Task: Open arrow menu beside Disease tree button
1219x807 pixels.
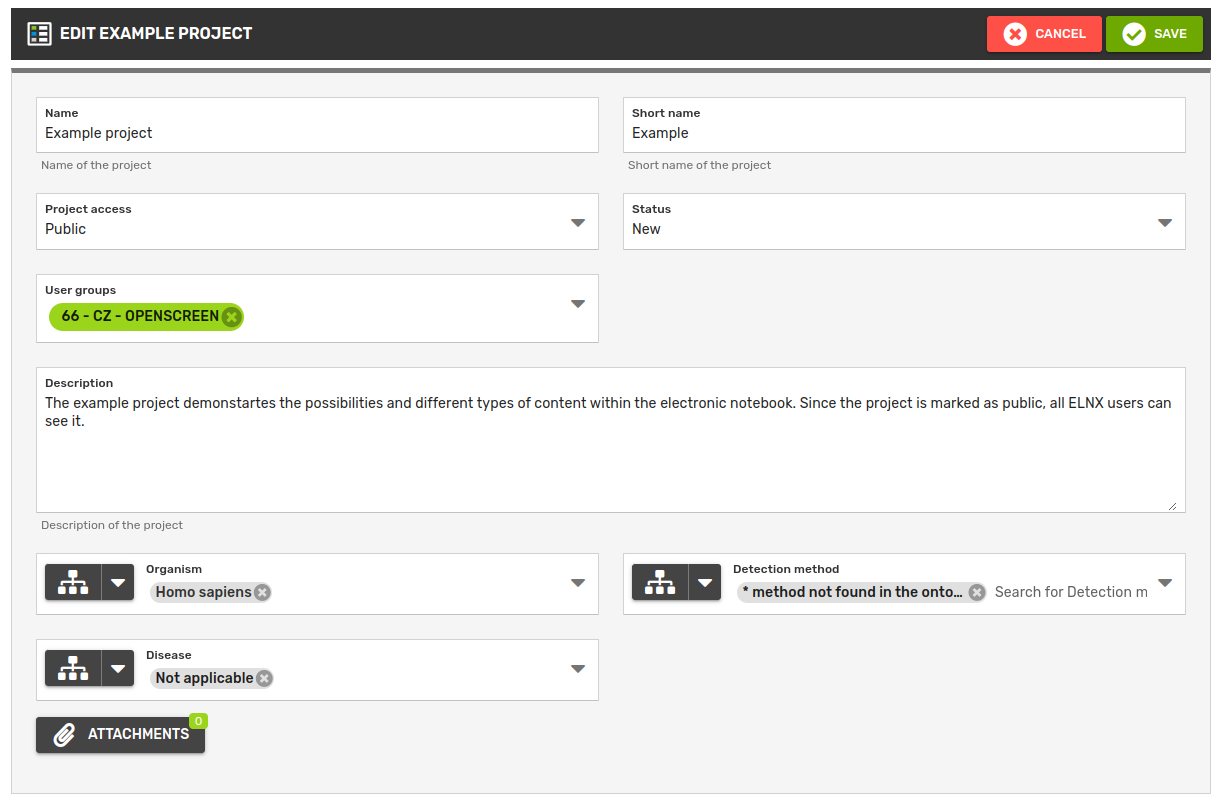Action: pyautogui.click(x=118, y=669)
